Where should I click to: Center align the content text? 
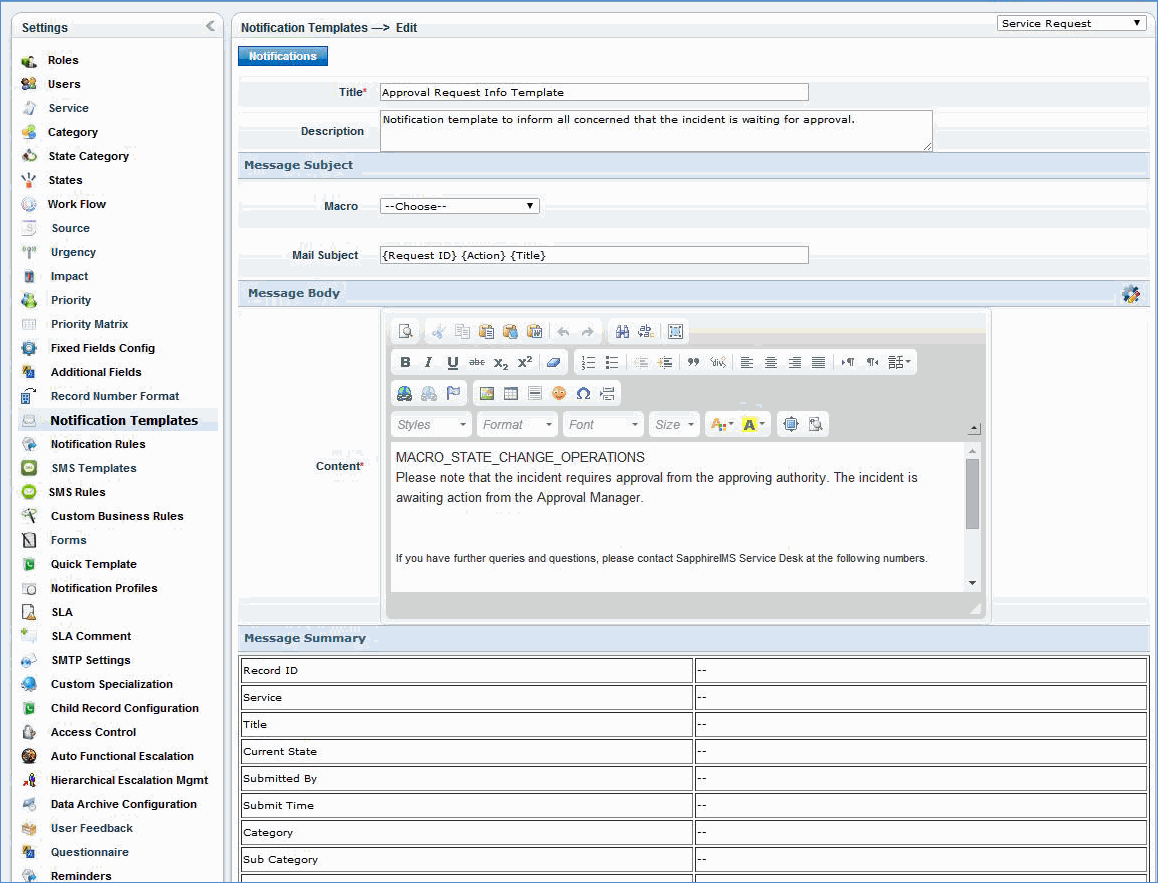771,362
